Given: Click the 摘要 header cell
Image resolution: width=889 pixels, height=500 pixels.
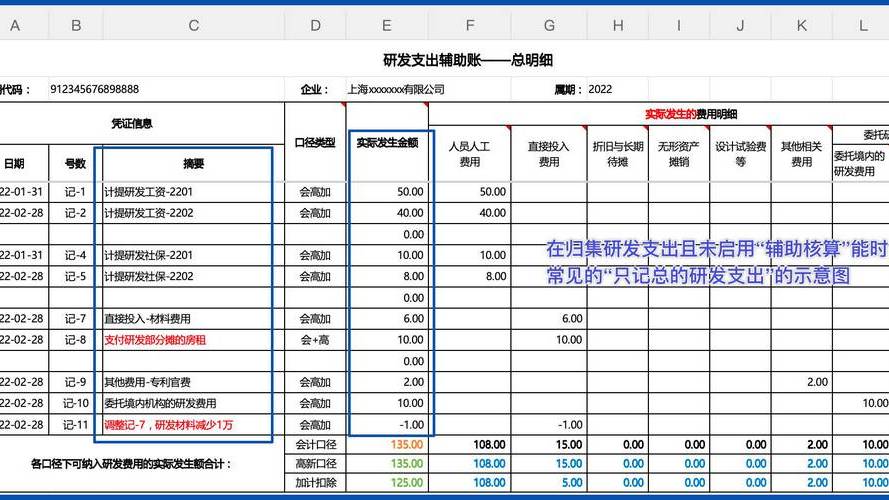Looking at the screenshot, I should pyautogui.click(x=194, y=163).
